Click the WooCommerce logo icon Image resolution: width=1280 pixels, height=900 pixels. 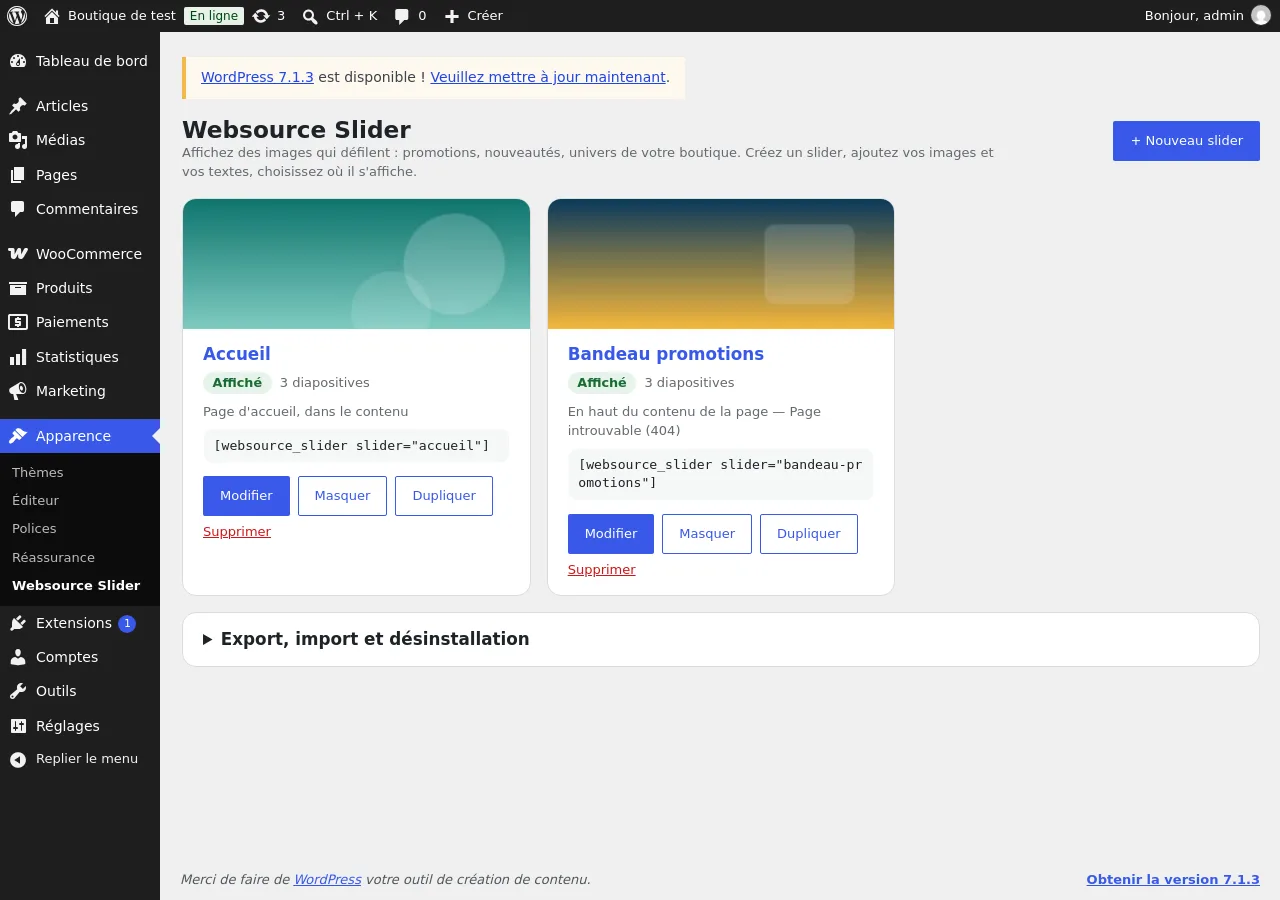tap(18, 254)
